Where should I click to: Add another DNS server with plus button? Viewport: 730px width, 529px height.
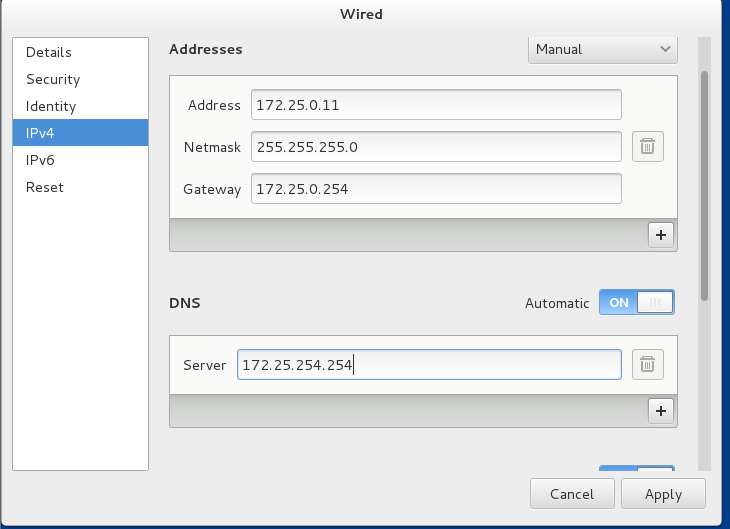pos(661,411)
